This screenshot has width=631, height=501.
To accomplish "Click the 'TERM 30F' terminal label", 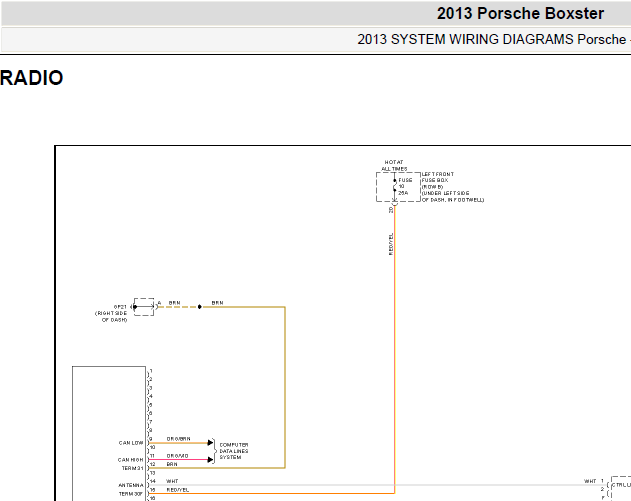I will (131, 494).
